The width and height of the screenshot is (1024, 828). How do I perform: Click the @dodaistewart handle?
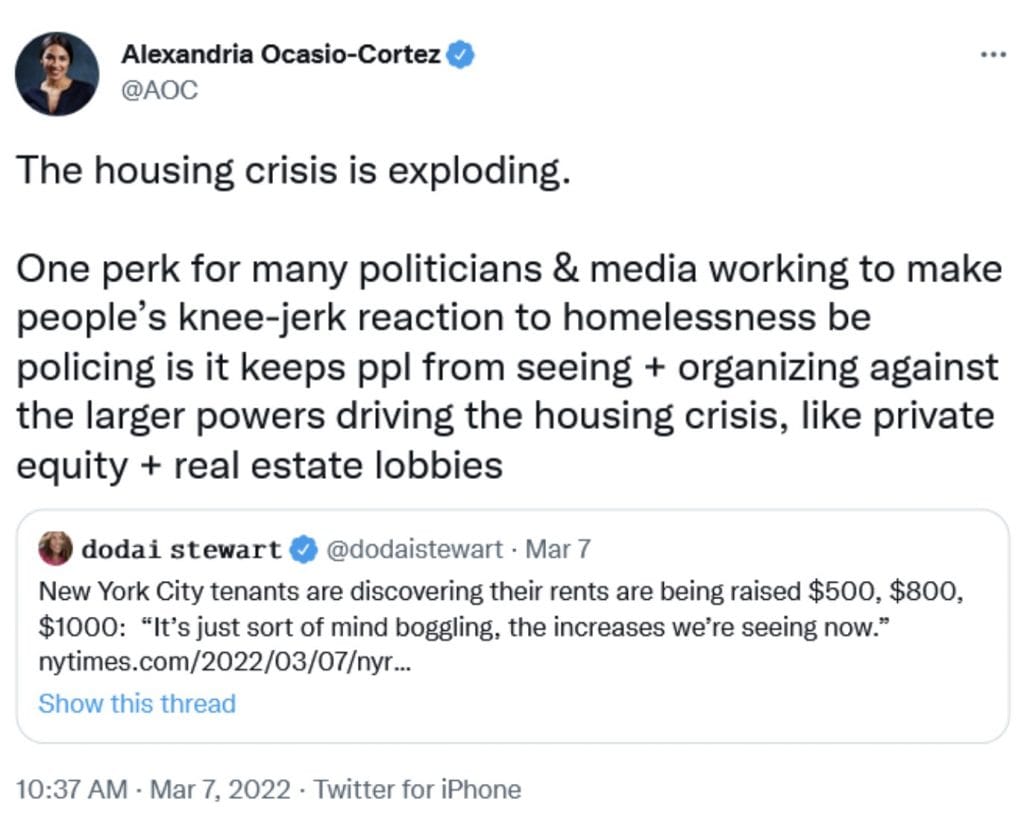click(414, 549)
